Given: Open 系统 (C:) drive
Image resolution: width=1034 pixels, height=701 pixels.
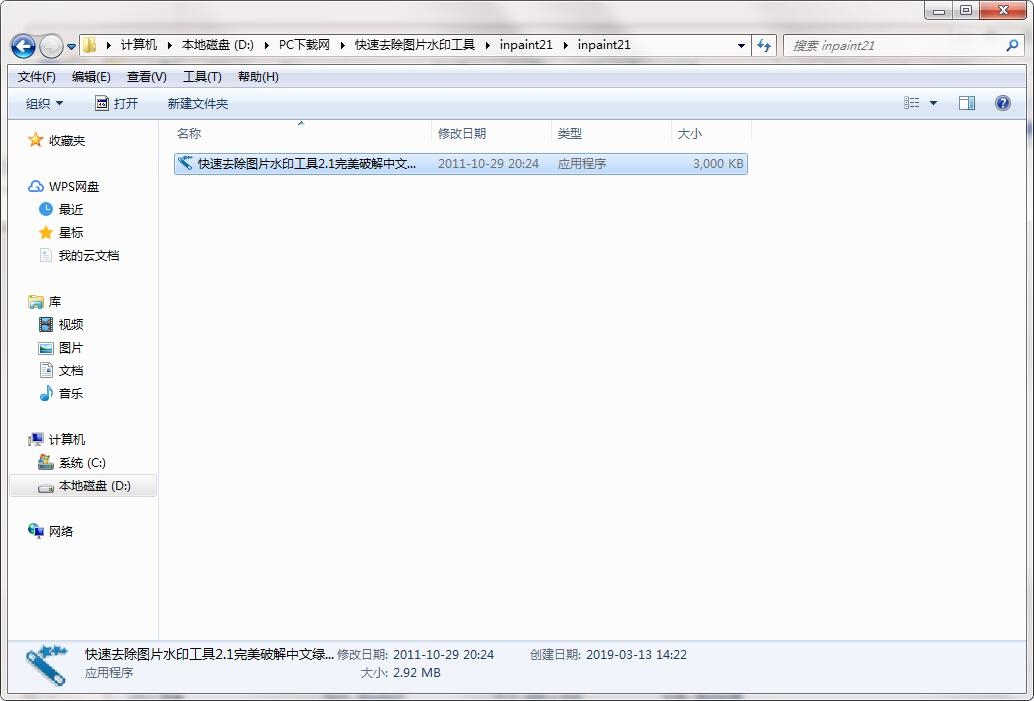Looking at the screenshot, I should click(x=72, y=462).
